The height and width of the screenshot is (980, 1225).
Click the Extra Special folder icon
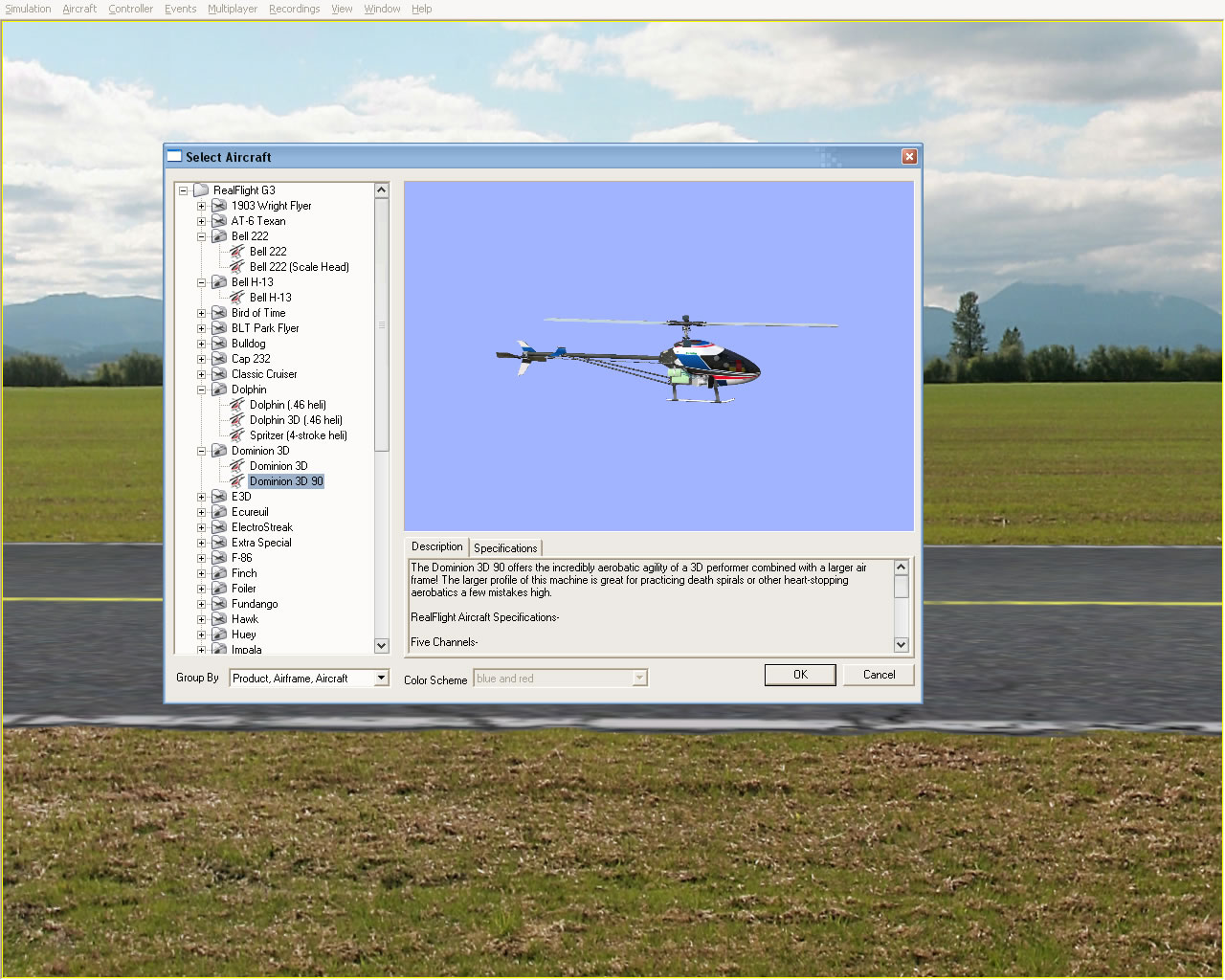pyautogui.click(x=219, y=543)
